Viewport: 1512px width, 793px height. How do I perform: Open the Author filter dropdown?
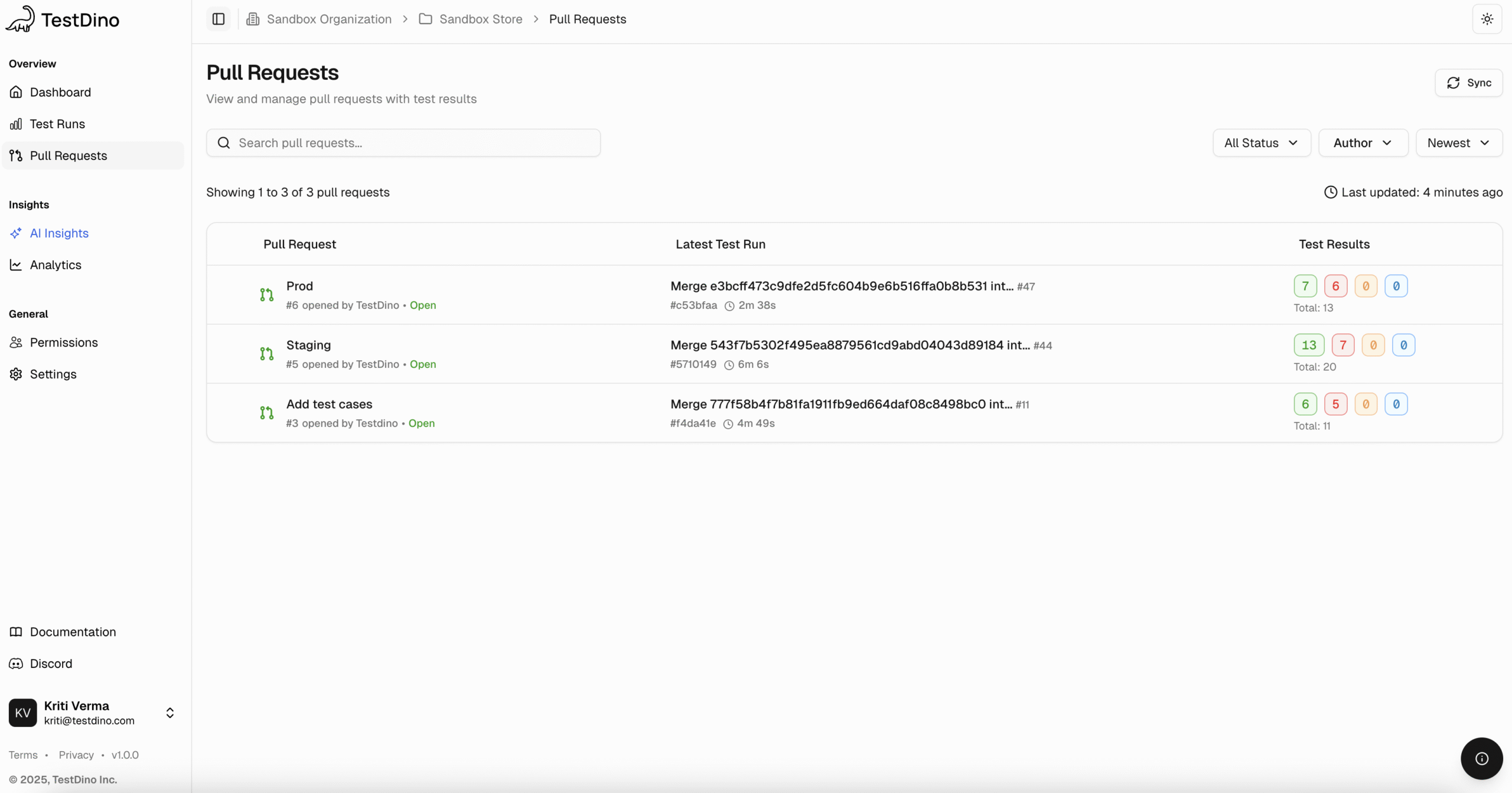click(x=1364, y=142)
